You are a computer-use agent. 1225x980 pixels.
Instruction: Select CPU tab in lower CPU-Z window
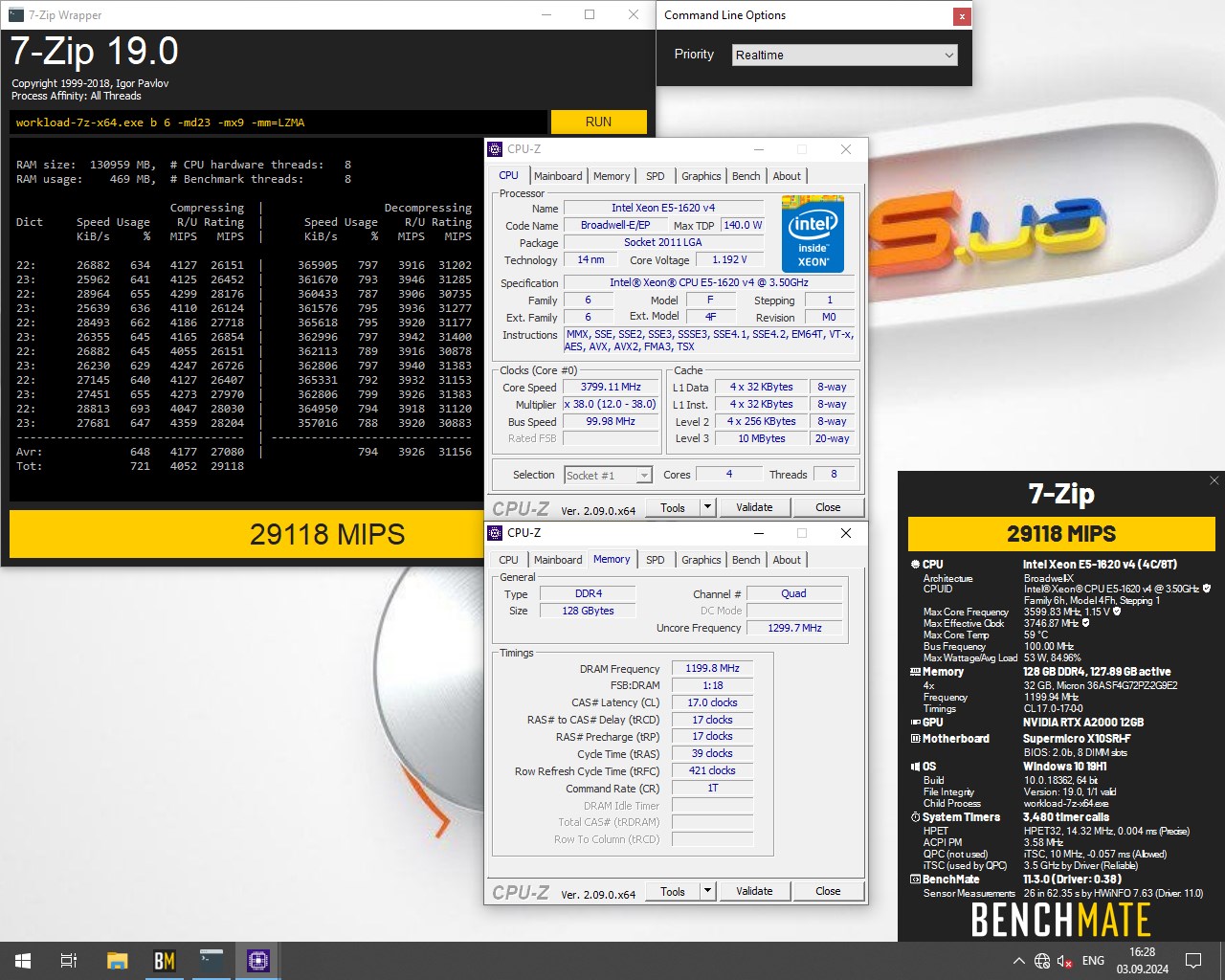point(508,560)
